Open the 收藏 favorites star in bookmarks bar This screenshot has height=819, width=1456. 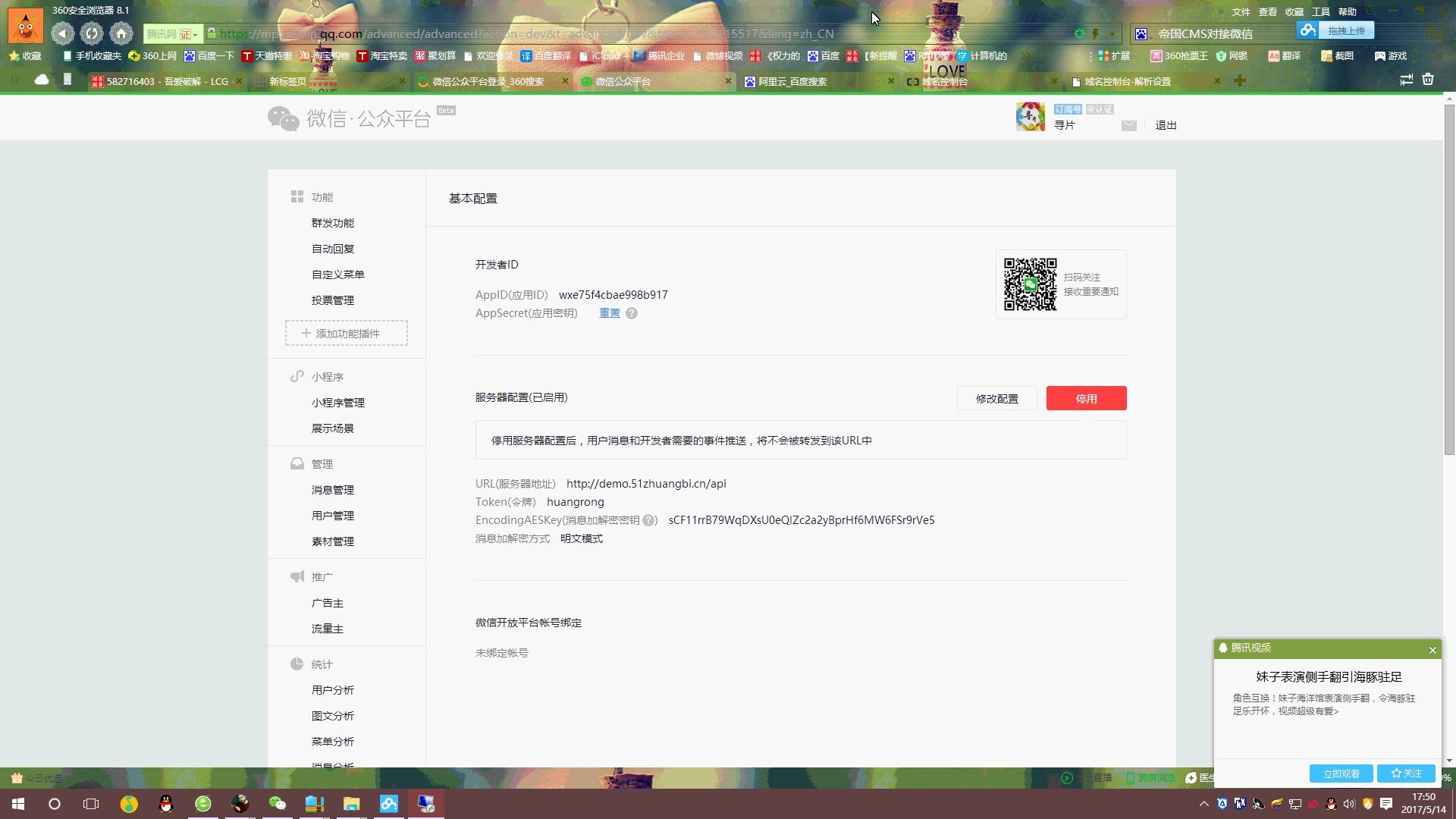tap(25, 56)
